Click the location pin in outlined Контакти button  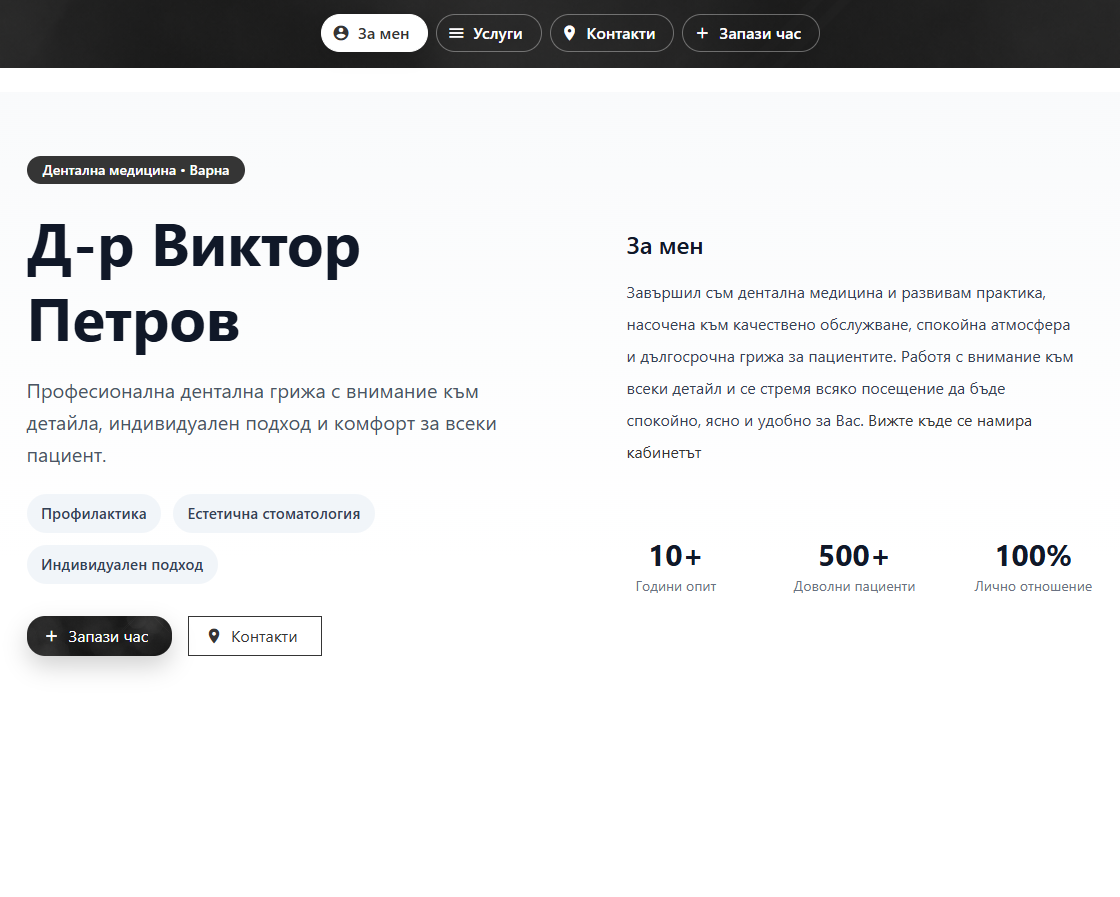click(214, 636)
